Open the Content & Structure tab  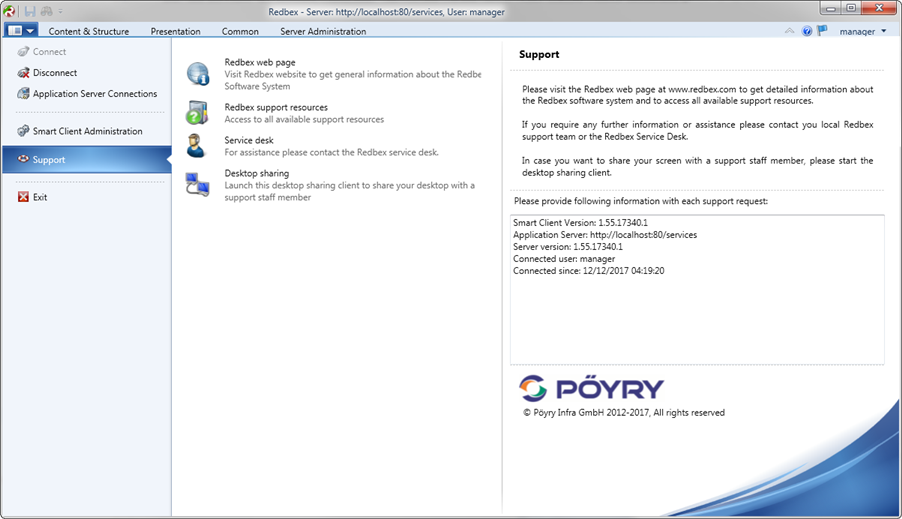(89, 31)
